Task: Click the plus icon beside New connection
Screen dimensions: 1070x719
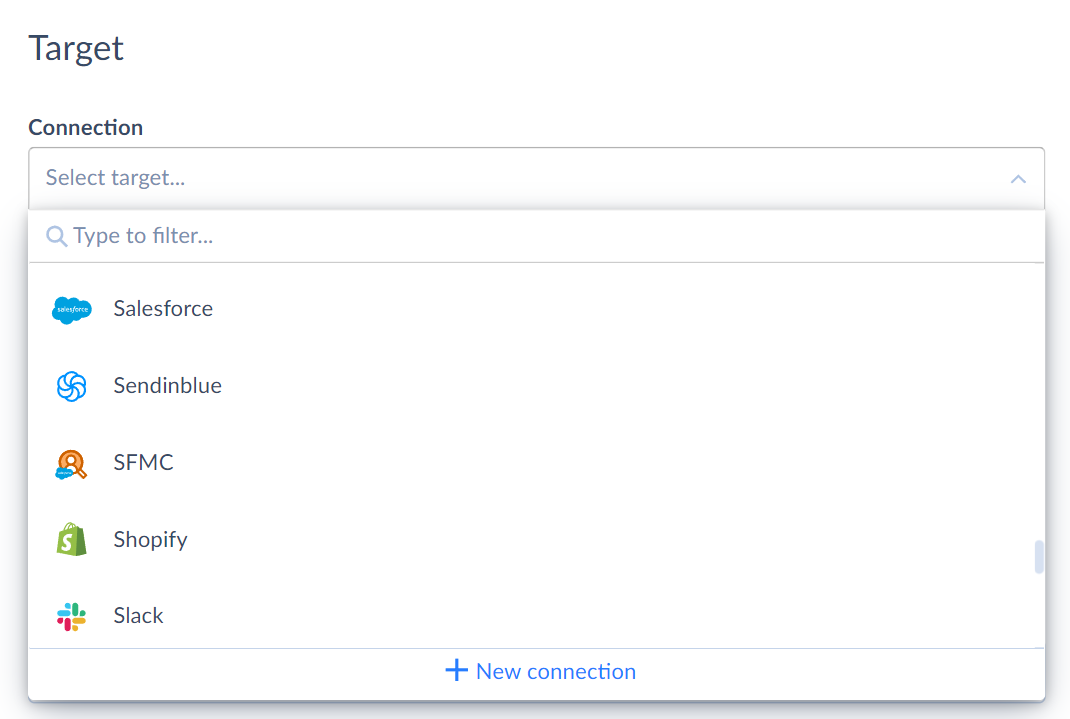Action: click(457, 670)
